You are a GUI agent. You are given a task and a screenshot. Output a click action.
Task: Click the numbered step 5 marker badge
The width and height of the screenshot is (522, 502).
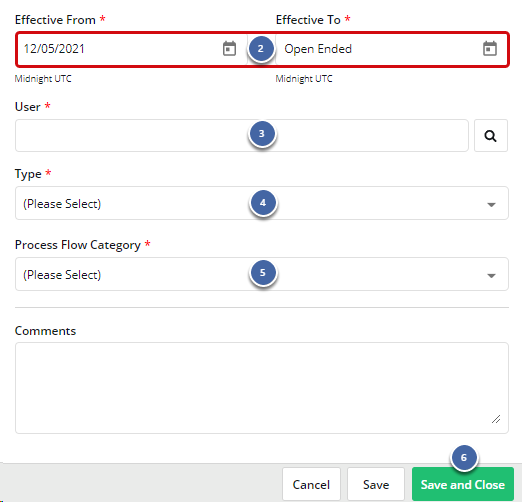tap(263, 273)
